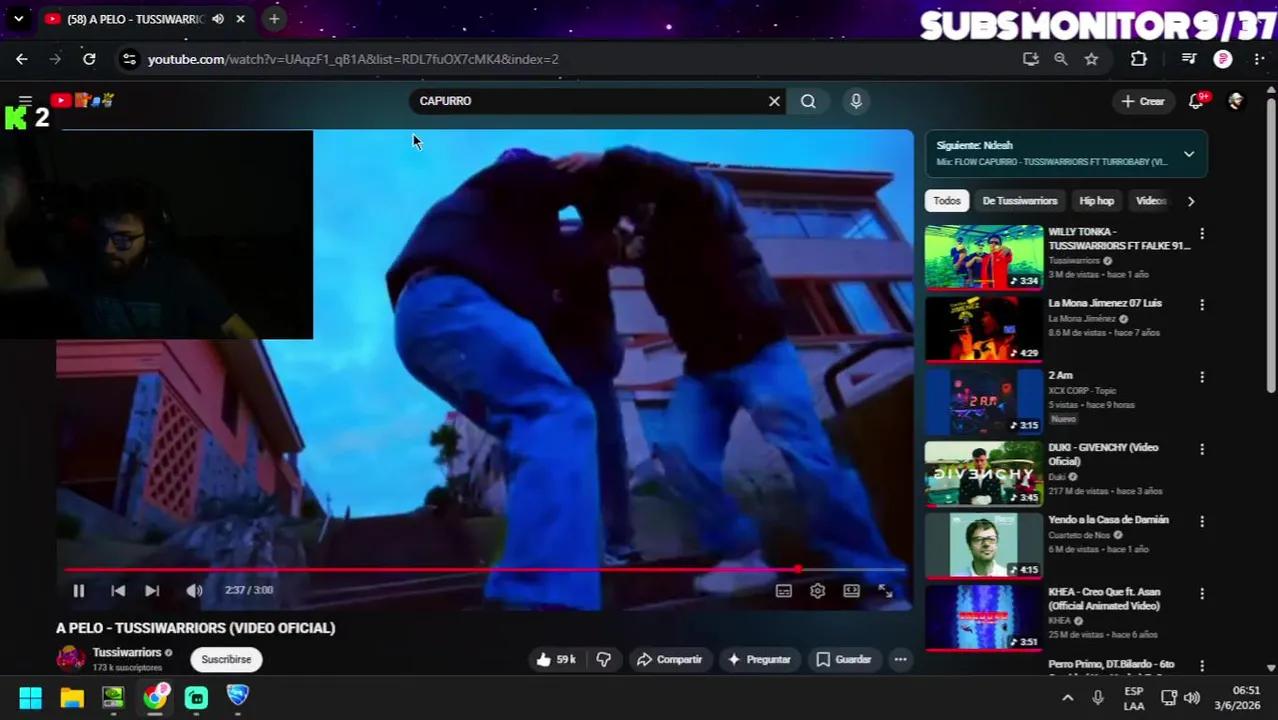The height and width of the screenshot is (720, 1278).
Task: Mute the video player volume
Action: click(194, 591)
